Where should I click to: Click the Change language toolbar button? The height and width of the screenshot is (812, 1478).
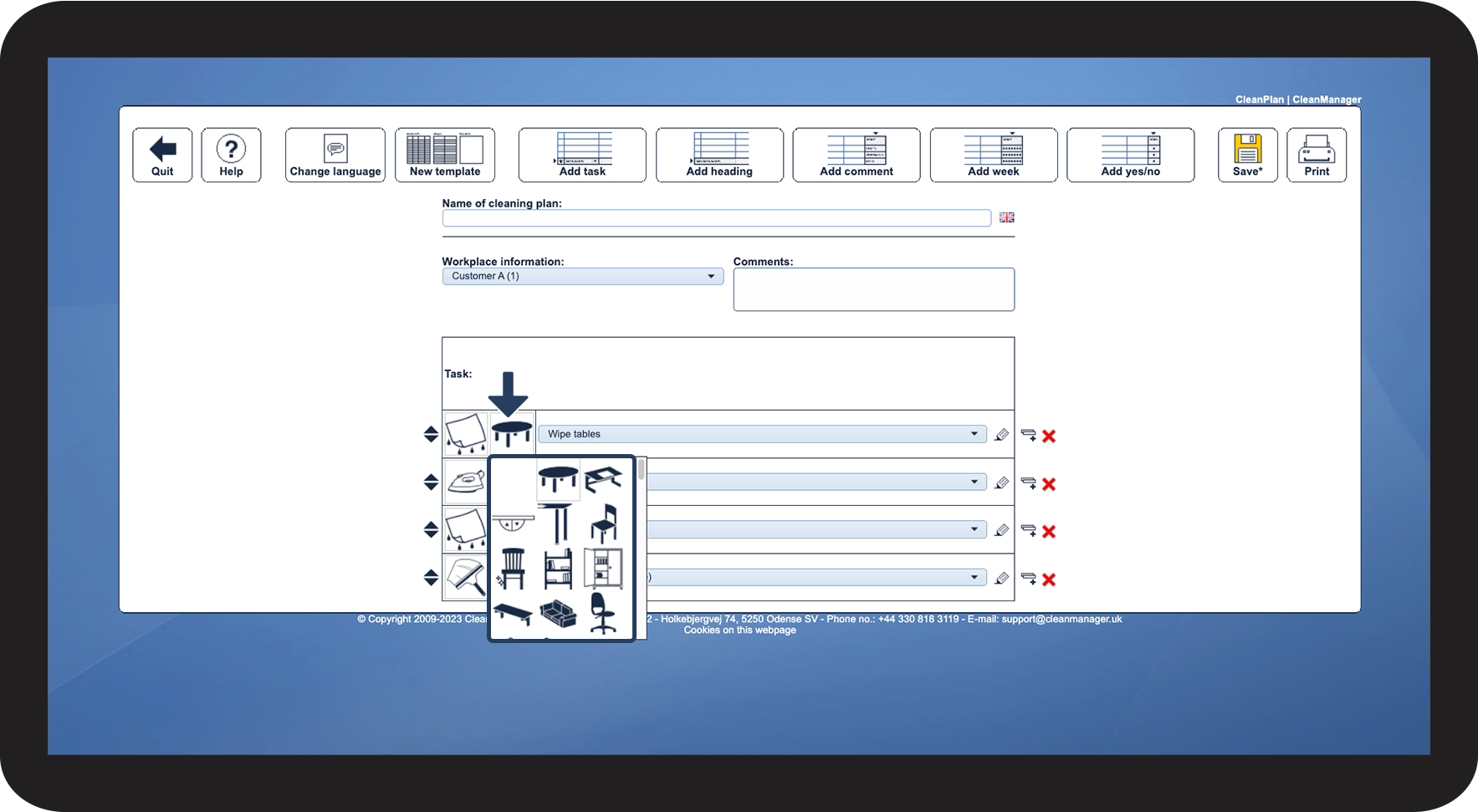pos(335,155)
